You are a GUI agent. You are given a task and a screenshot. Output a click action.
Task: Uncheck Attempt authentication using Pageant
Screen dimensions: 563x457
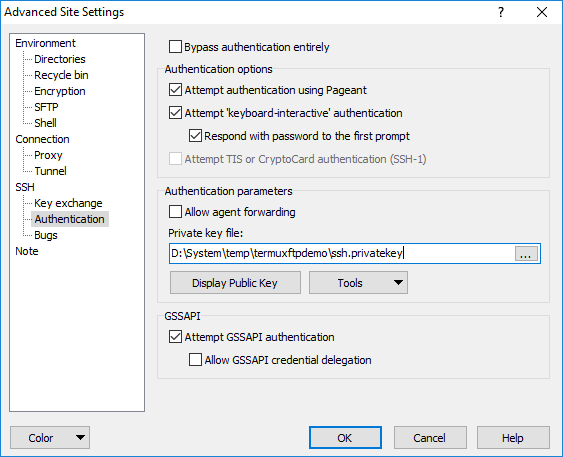[x=175, y=90]
